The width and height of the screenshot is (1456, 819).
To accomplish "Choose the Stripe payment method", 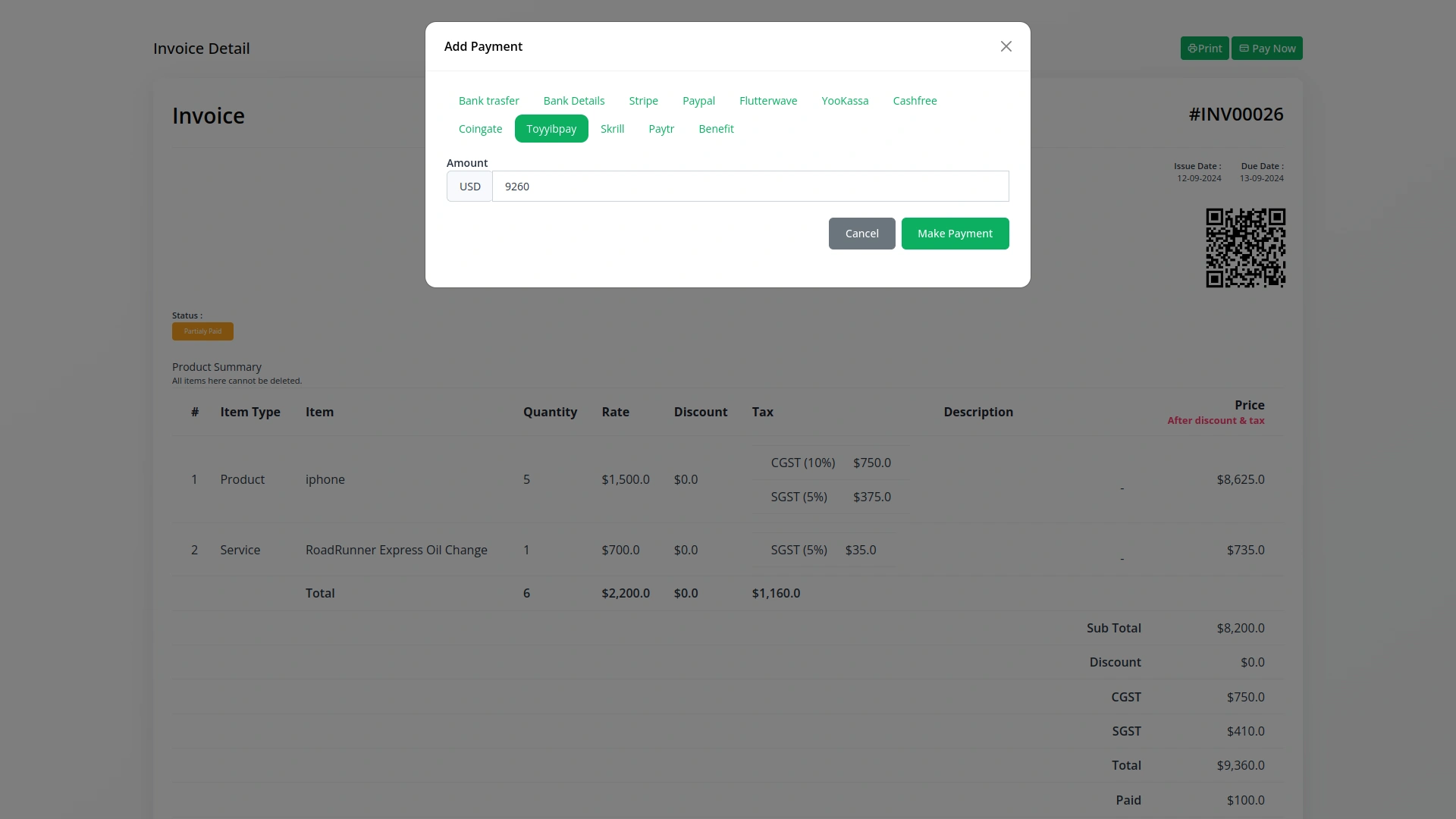I will [643, 101].
